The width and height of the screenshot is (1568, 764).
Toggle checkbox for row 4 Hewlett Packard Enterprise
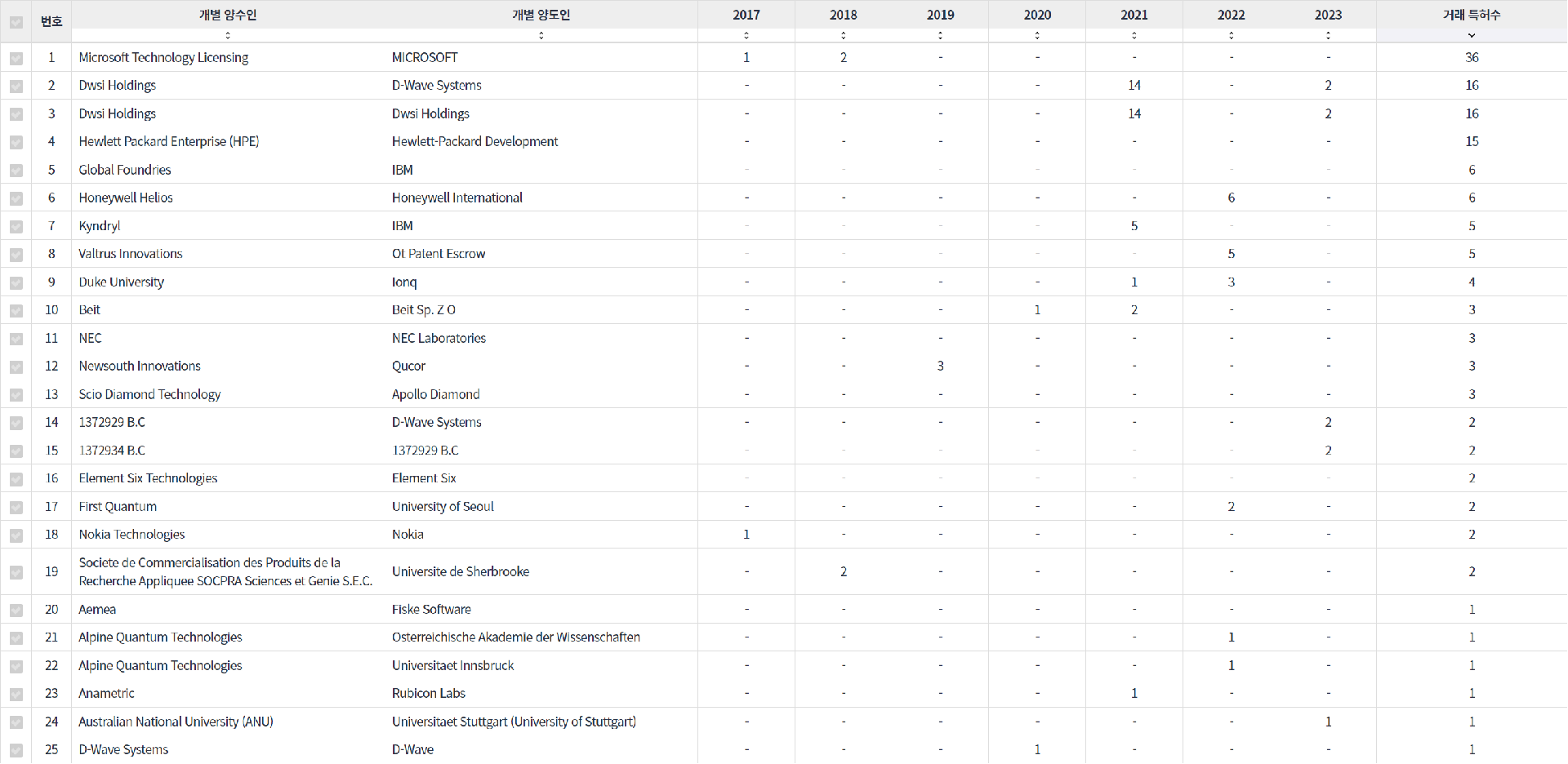coord(16,143)
